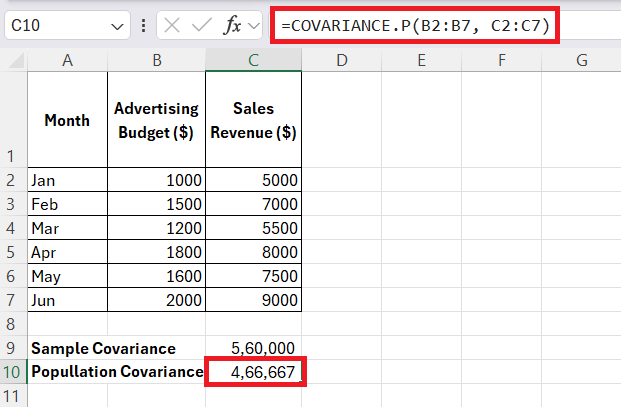
Task: Click the Jun cell
Action: click(x=67, y=300)
